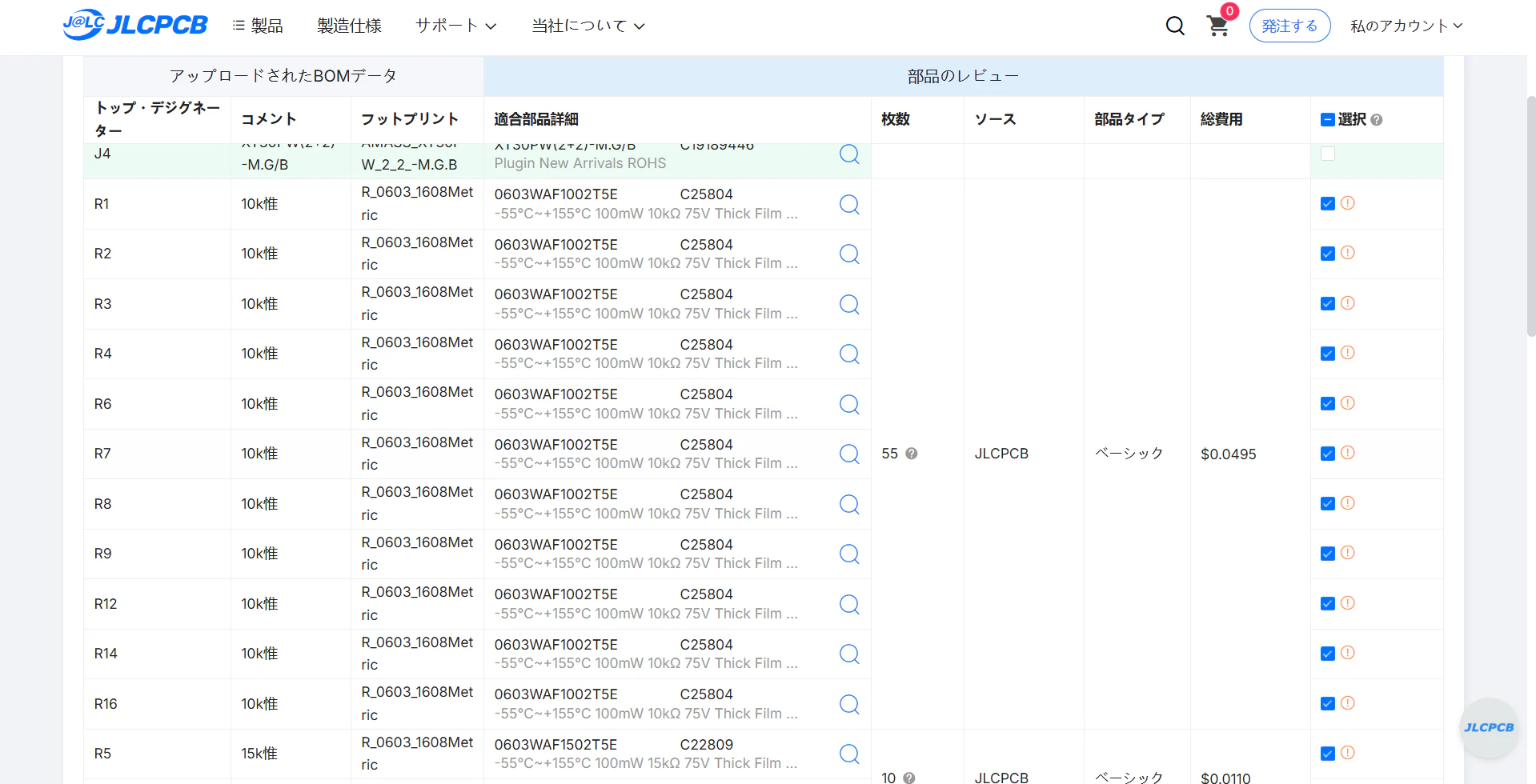Uncheck the R6 row checkbox
Image resolution: width=1536 pixels, height=784 pixels.
[x=1328, y=404]
